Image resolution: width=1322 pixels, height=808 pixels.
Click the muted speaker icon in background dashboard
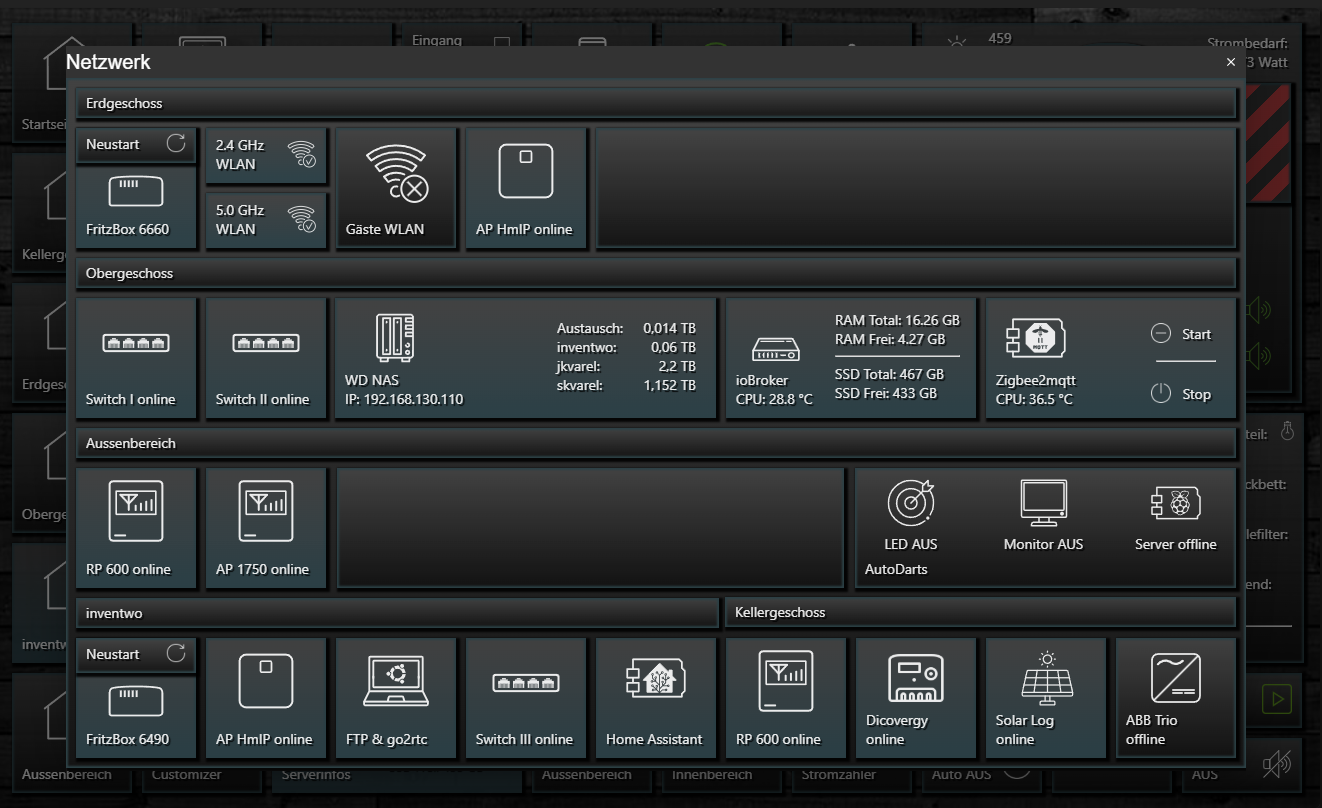pos(1277,765)
